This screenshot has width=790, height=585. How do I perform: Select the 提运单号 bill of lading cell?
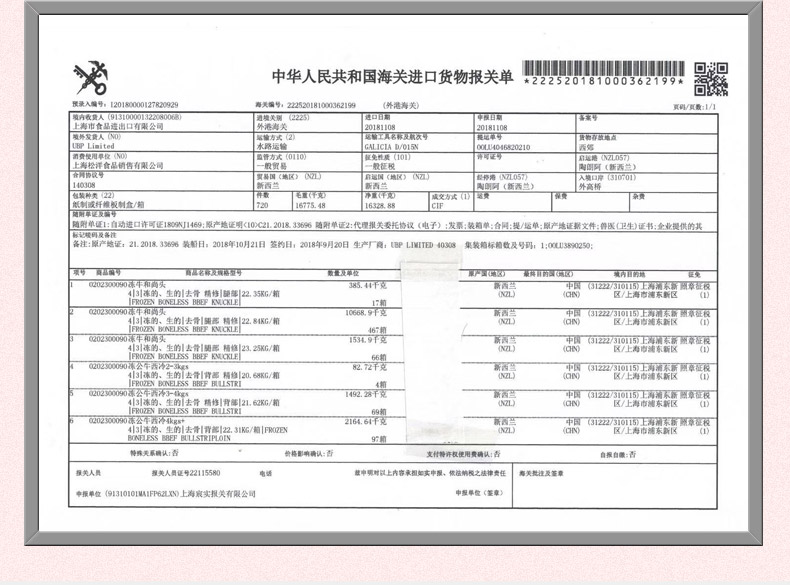coord(525,143)
